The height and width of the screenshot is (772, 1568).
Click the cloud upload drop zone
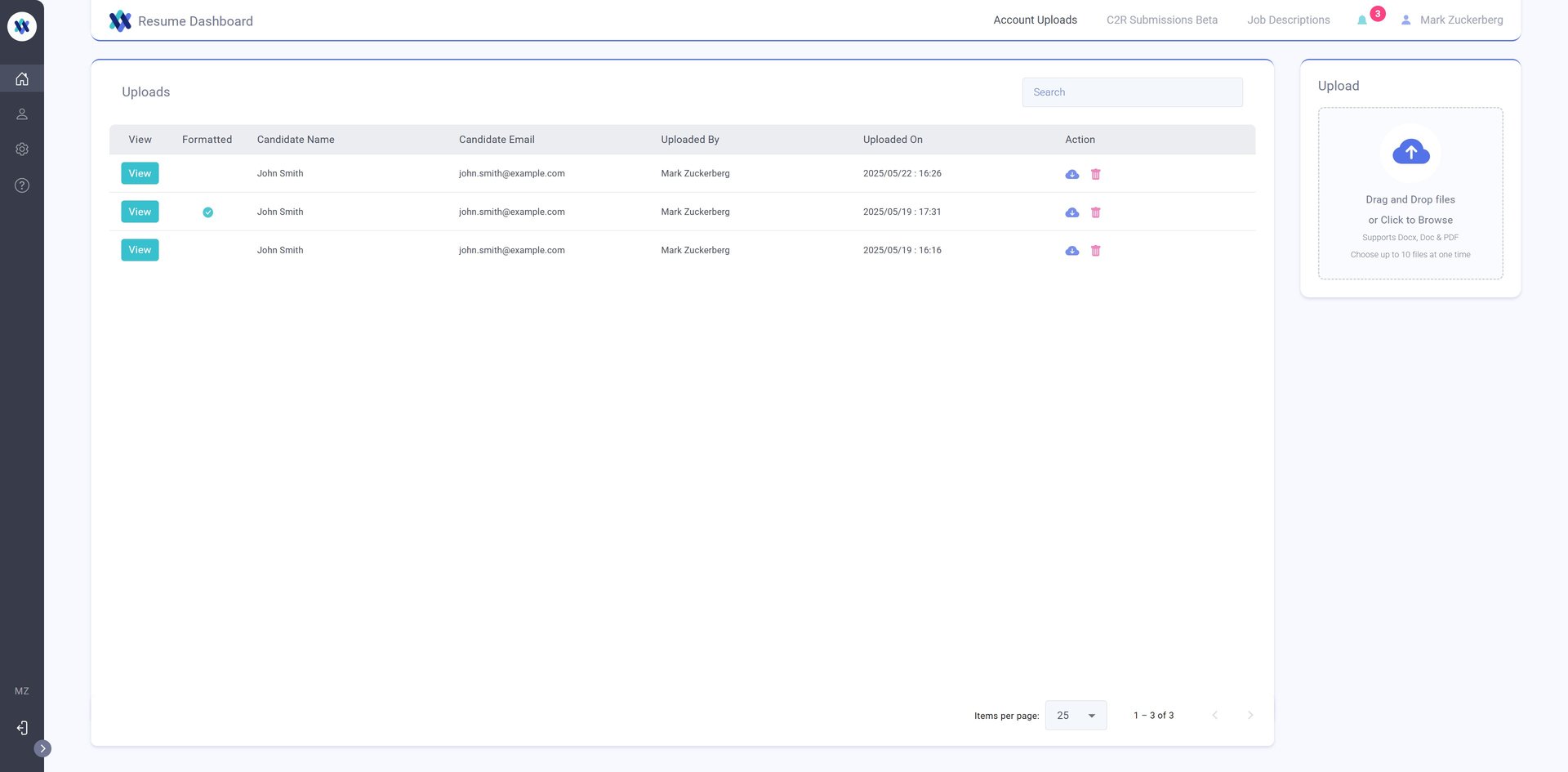[x=1410, y=194]
